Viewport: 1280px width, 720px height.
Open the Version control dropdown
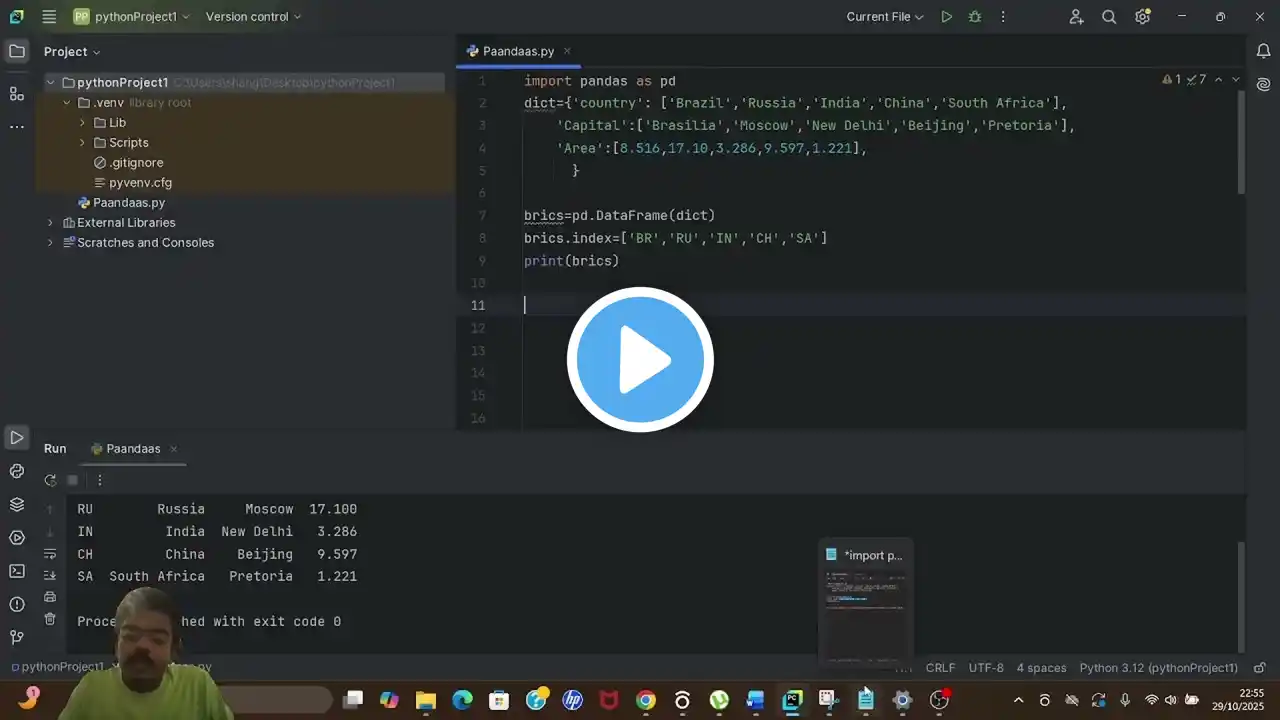coord(253,17)
